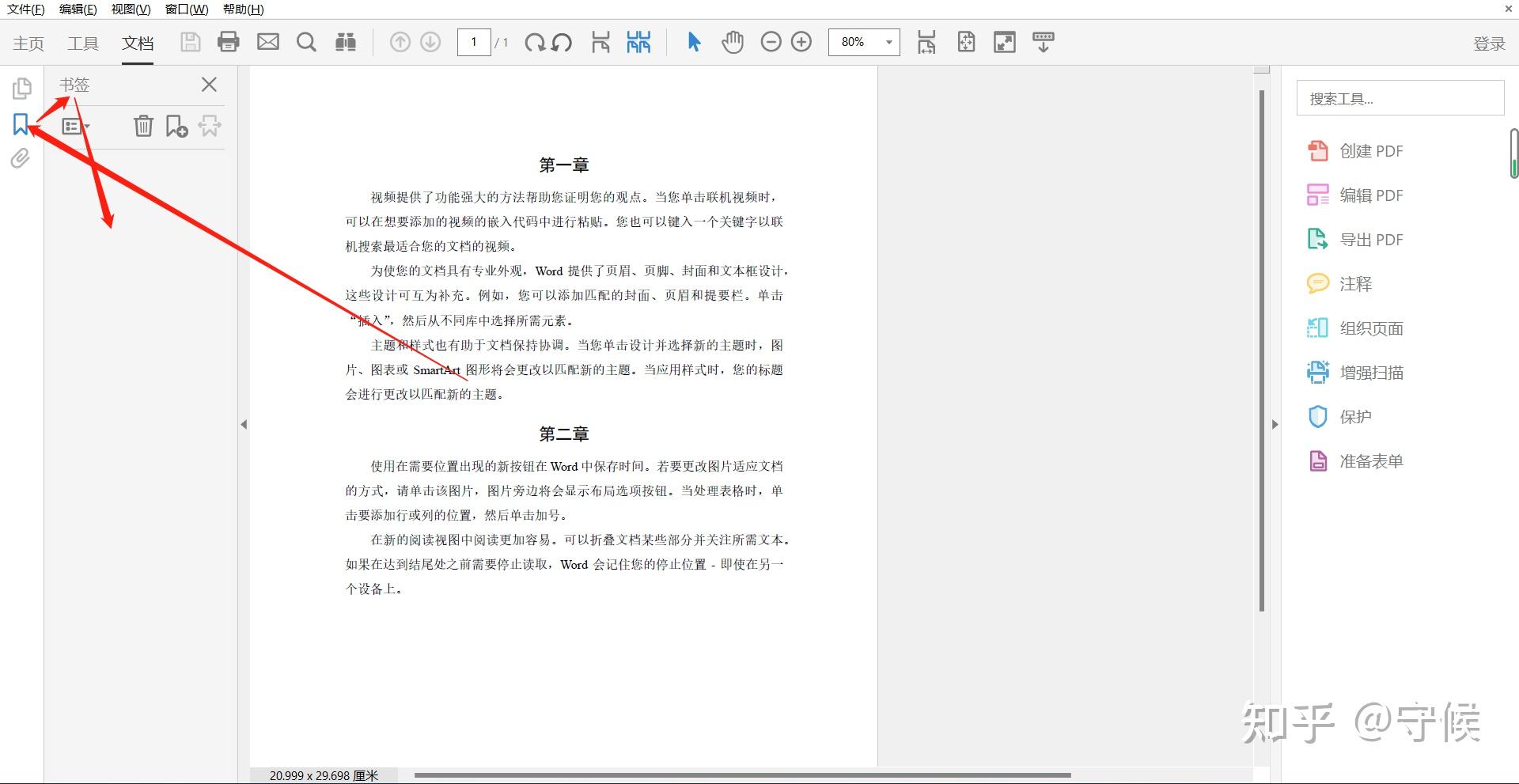This screenshot has width=1519, height=784.
Task: Rotate the page counterclockwise
Action: tap(562, 42)
